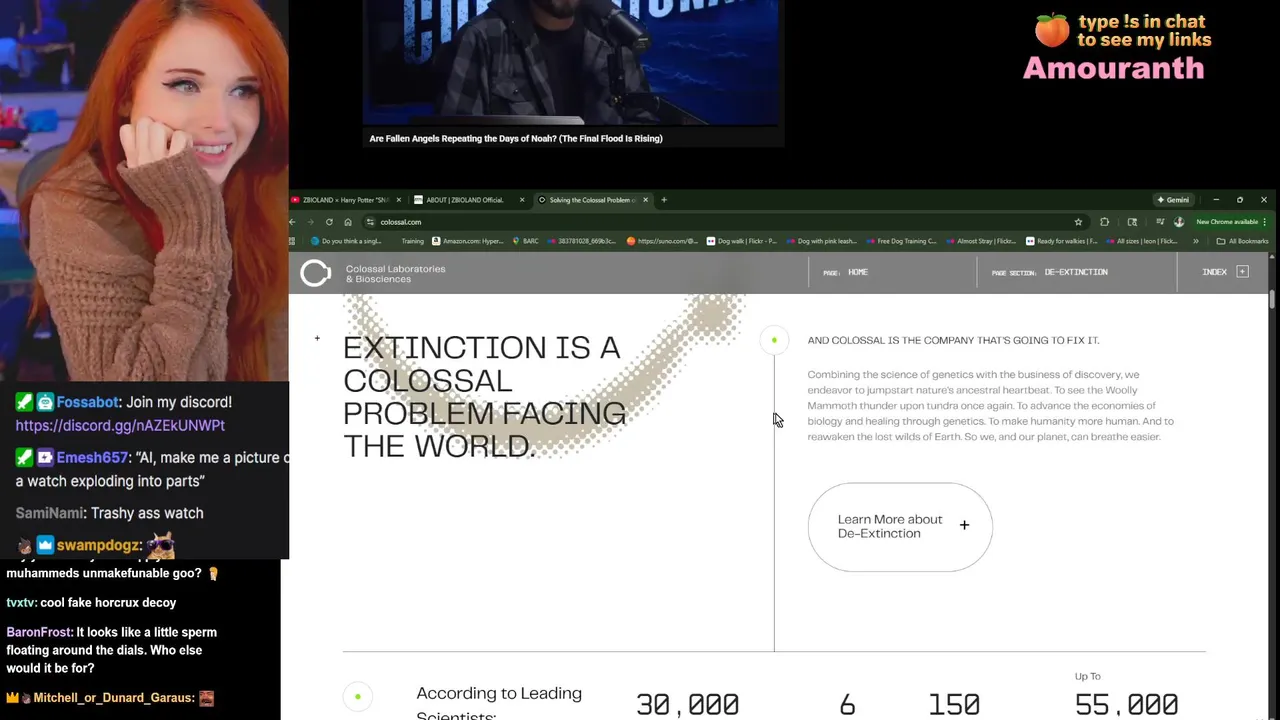Open the Dog with pink leash bookmark
Viewport: 1280px width, 720px height.
821,241
